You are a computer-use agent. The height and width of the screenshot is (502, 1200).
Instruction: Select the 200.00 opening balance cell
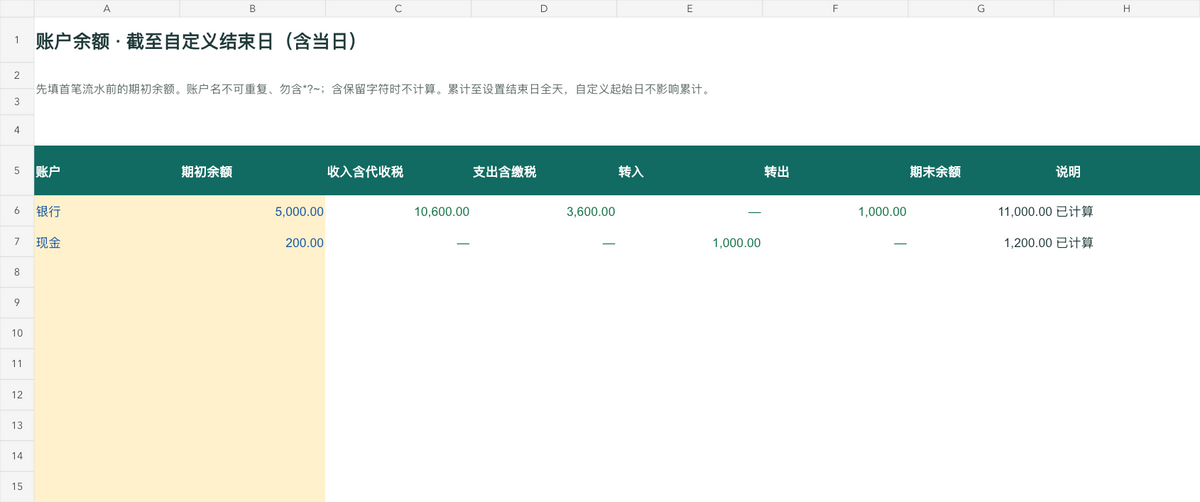[252, 242]
